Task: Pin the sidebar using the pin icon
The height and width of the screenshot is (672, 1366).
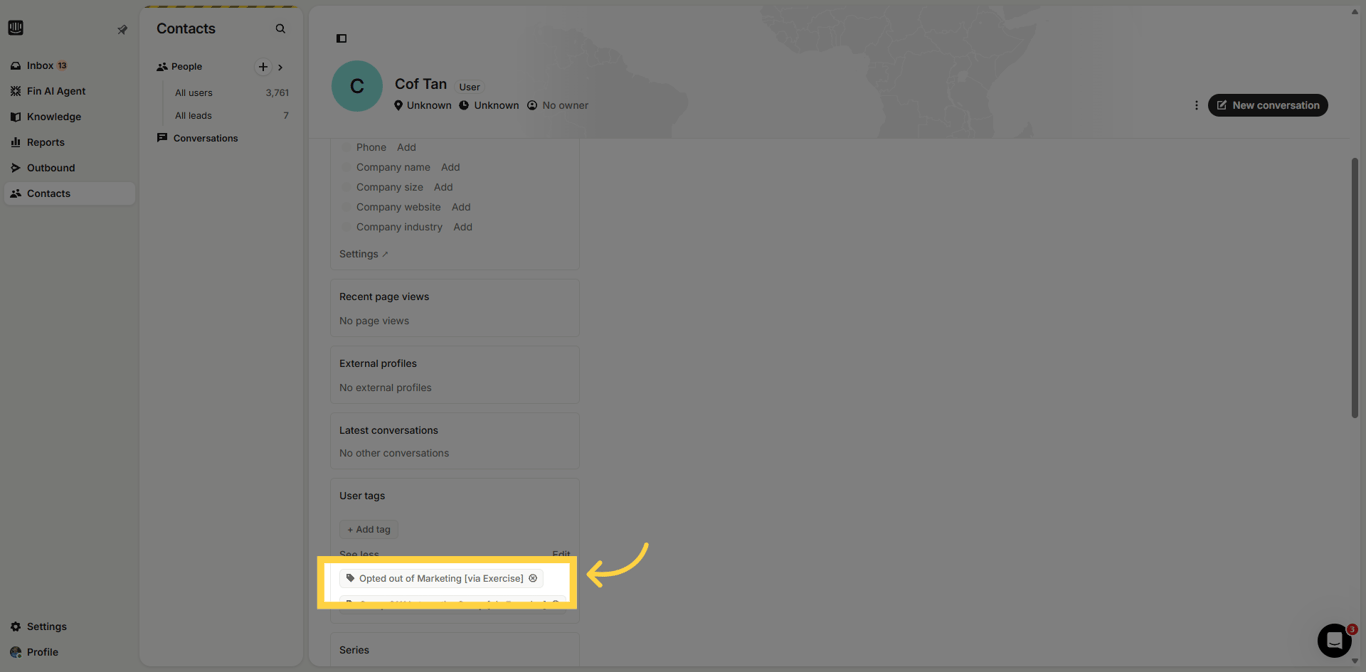Action: click(x=122, y=29)
